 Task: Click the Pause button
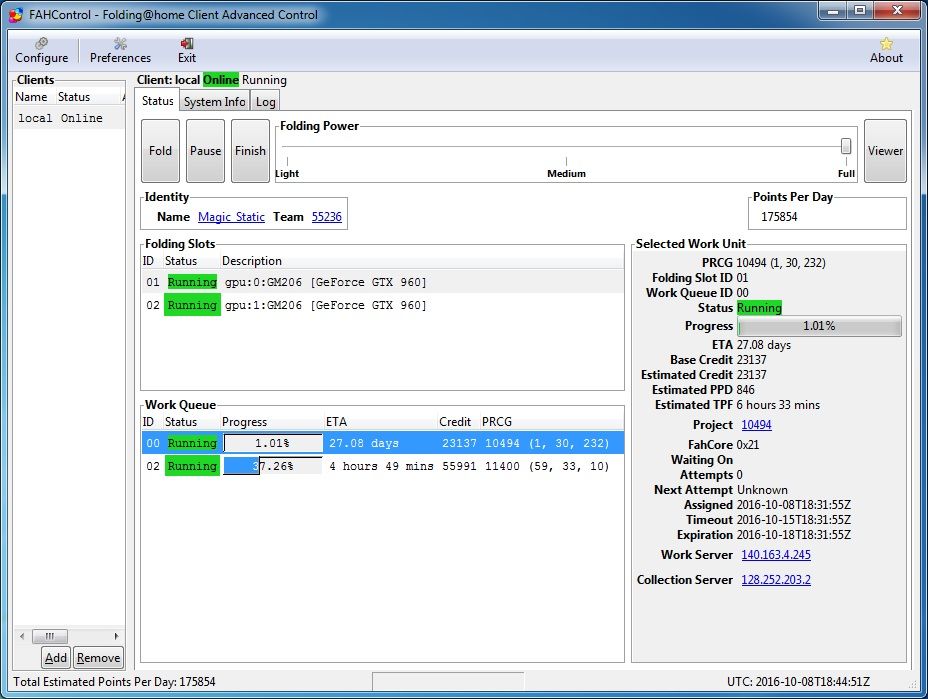(x=205, y=151)
